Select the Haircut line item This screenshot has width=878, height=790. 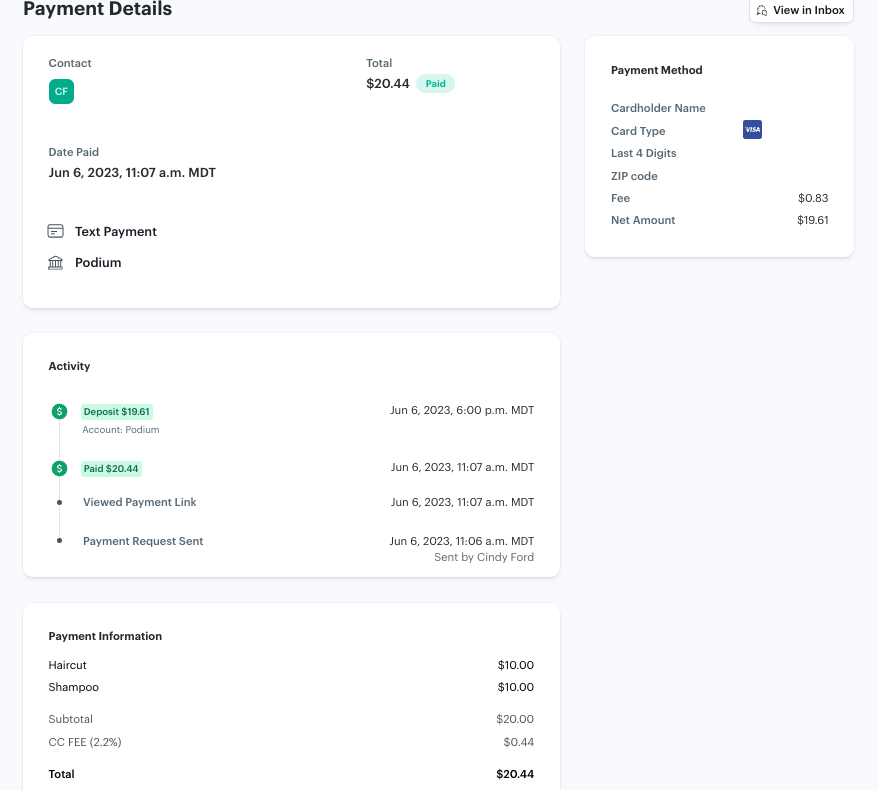coord(67,665)
